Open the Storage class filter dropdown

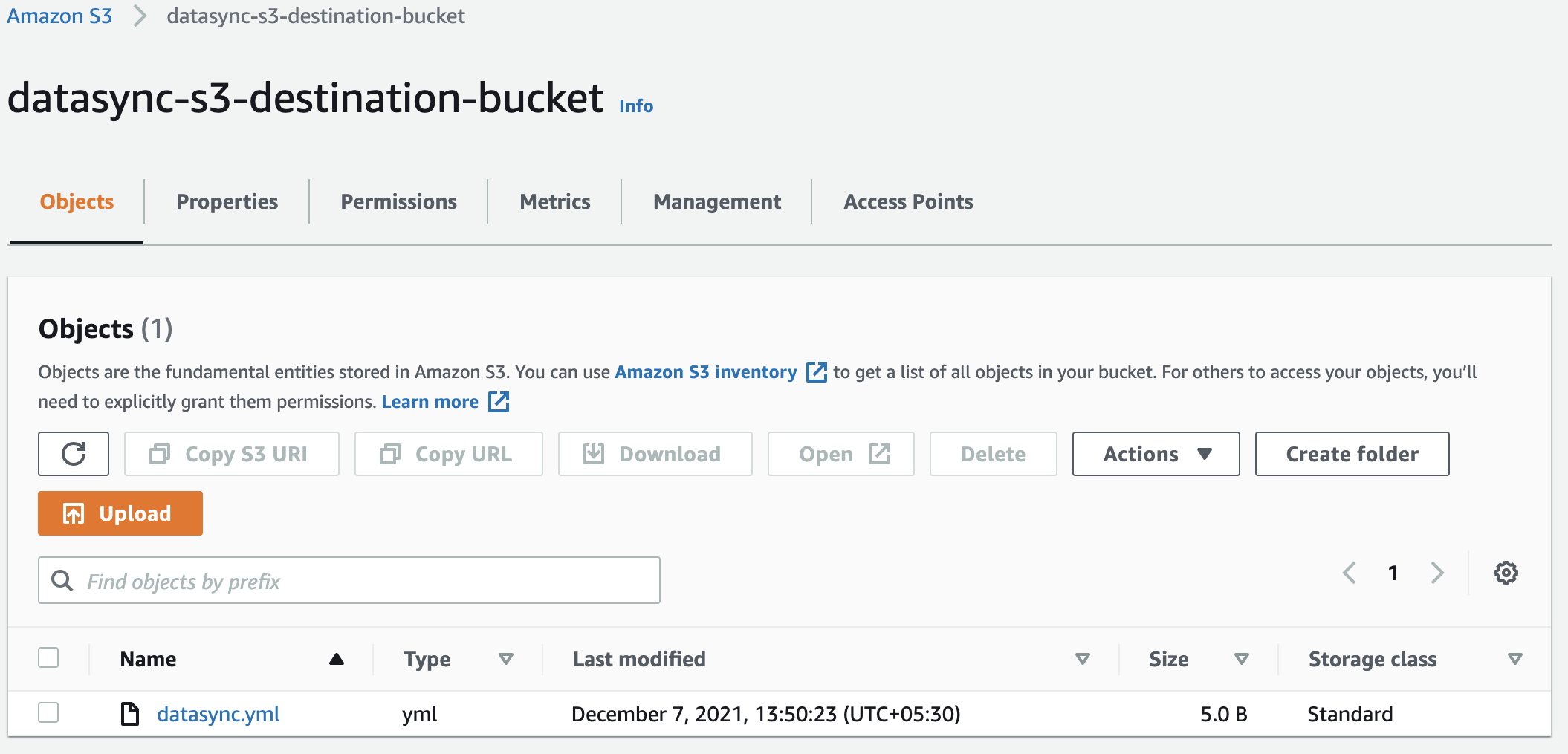click(x=1513, y=659)
